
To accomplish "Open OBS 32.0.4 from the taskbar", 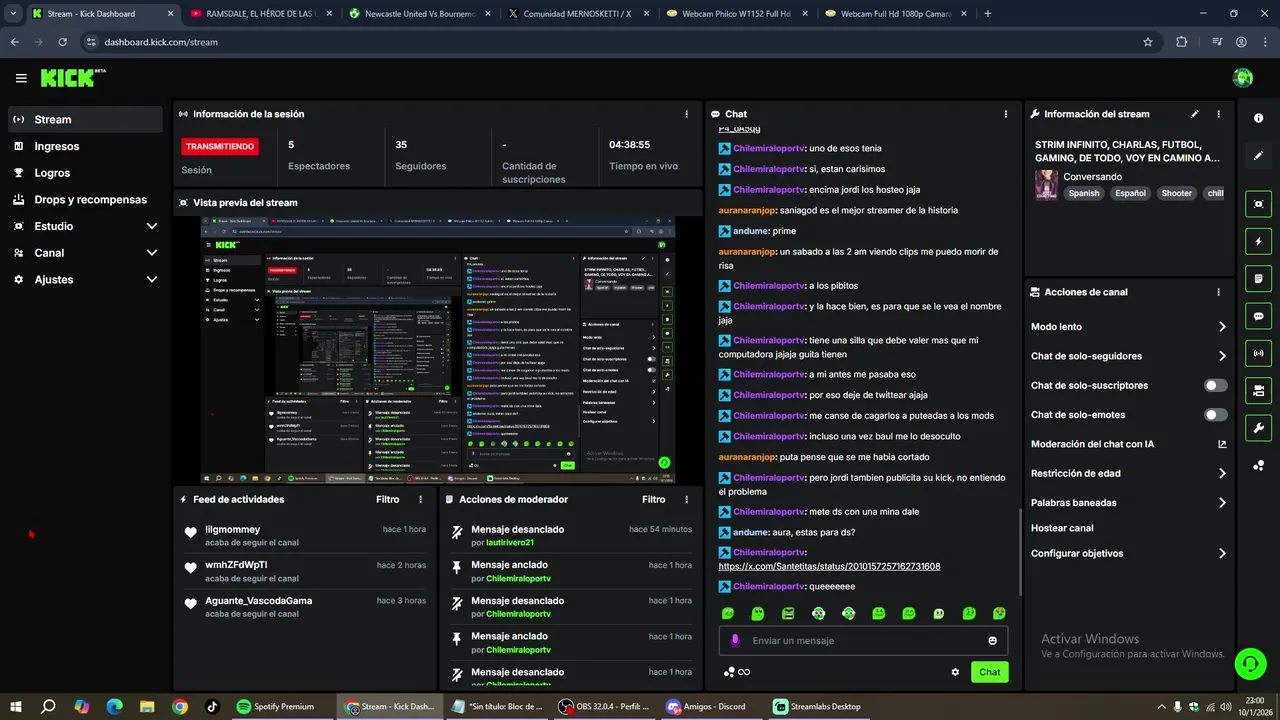I will [x=604, y=706].
